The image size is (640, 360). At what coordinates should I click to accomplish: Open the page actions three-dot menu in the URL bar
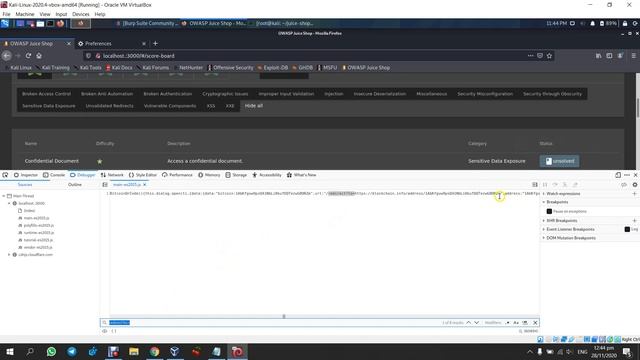click(530, 56)
